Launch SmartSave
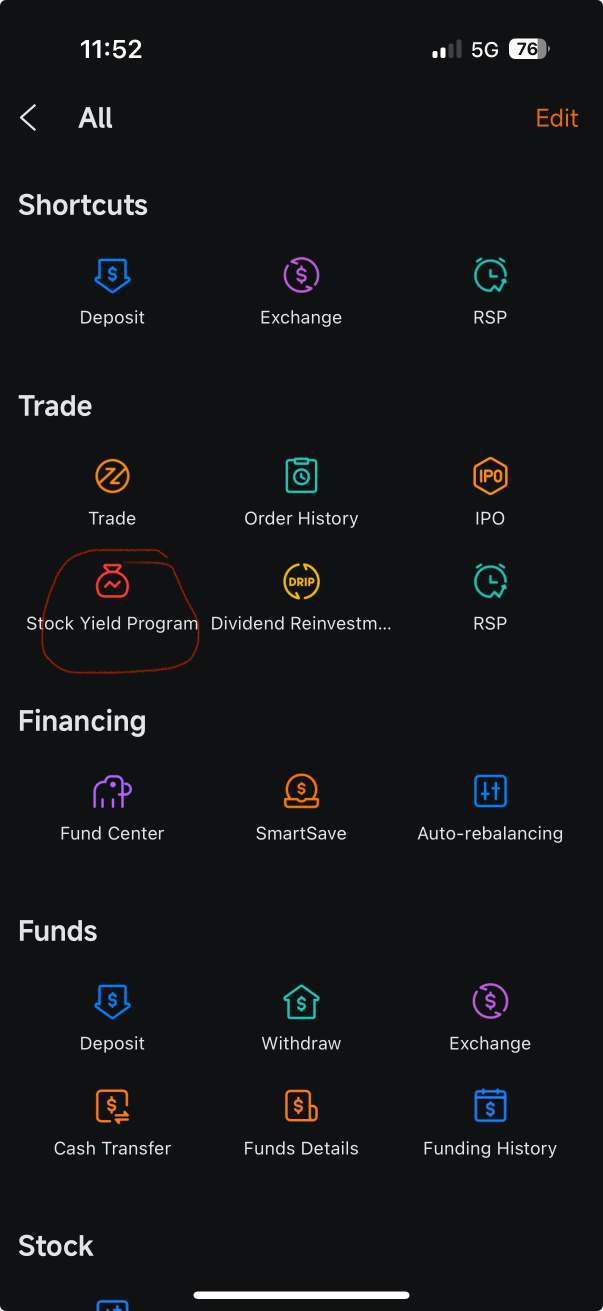The height and width of the screenshot is (1311, 603). (x=301, y=791)
